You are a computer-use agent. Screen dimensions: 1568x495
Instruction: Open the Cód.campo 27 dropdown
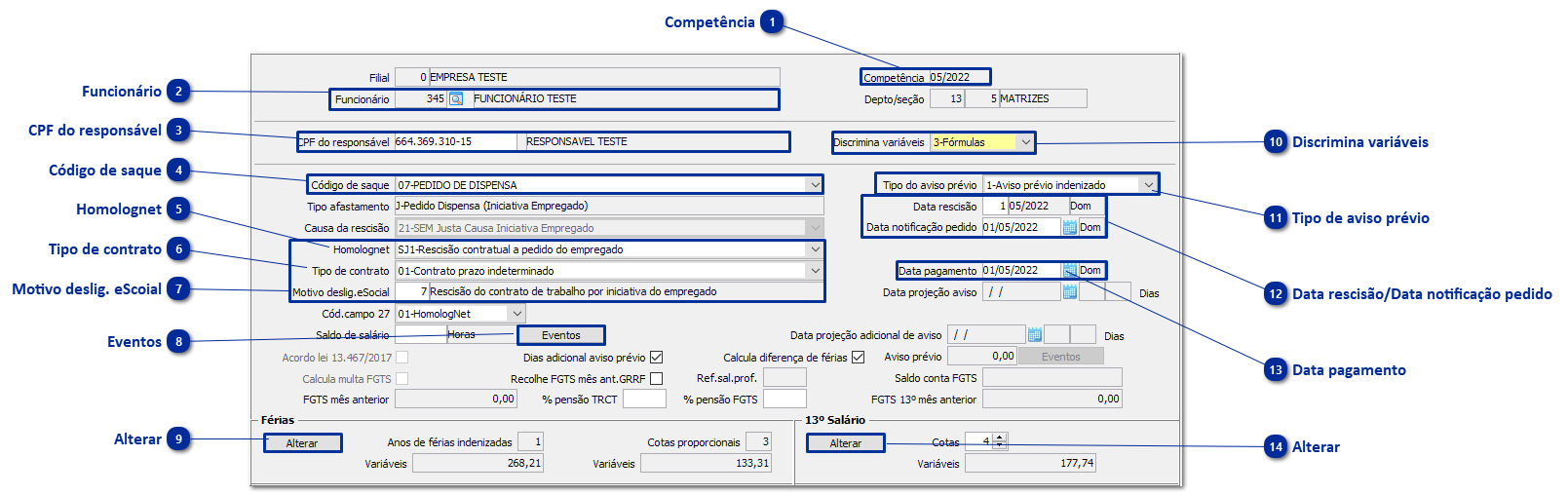pyautogui.click(x=516, y=314)
